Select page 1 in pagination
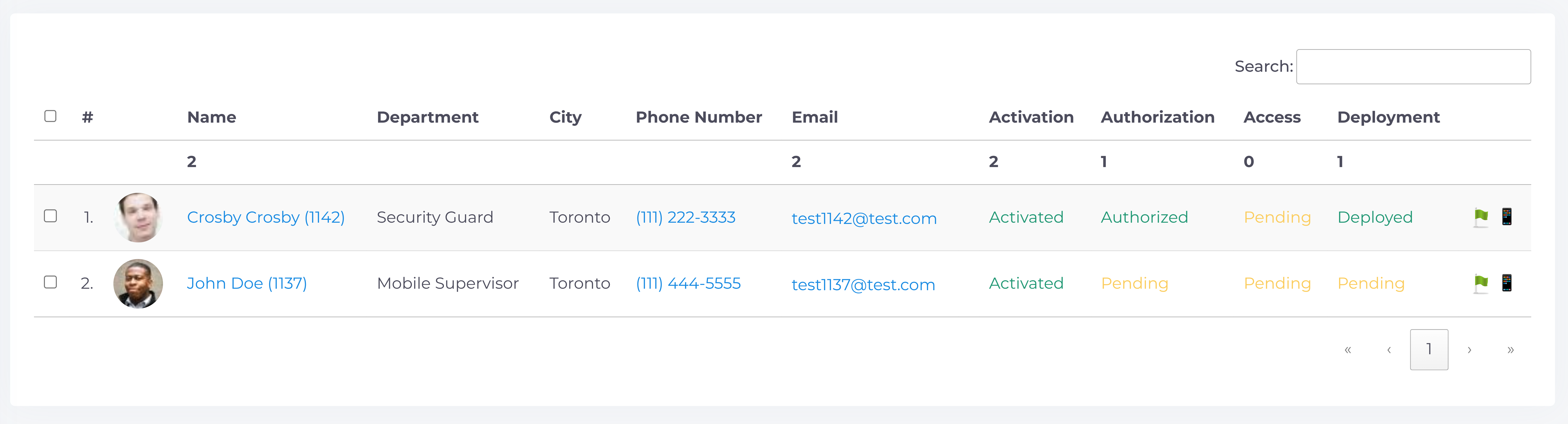1568x424 pixels. coord(1429,350)
